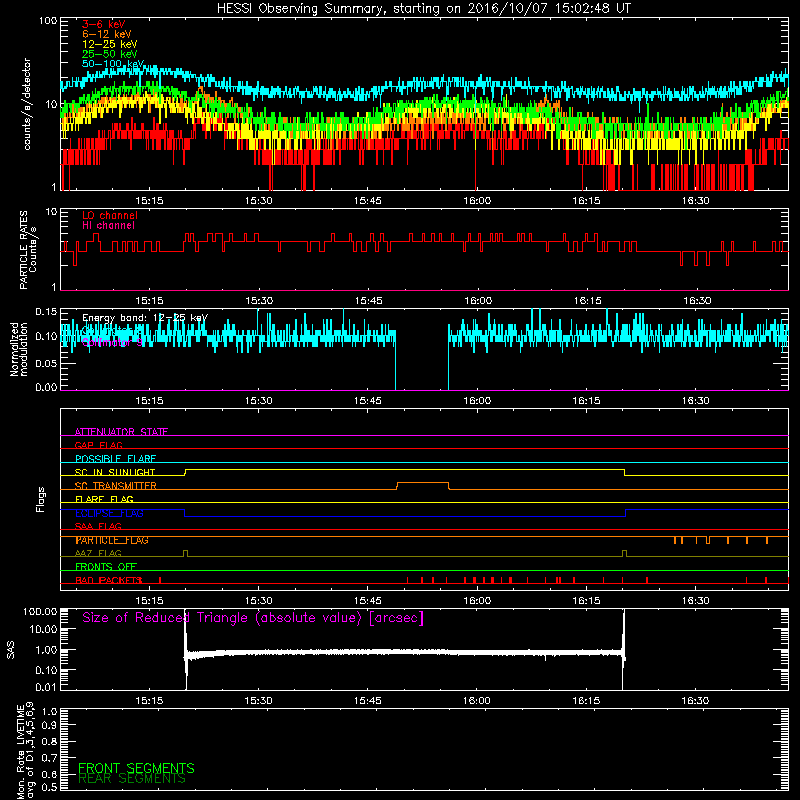Click the 100.00 value on SAS axis
Image resolution: width=800 pixels, height=800 pixels.
40,612
